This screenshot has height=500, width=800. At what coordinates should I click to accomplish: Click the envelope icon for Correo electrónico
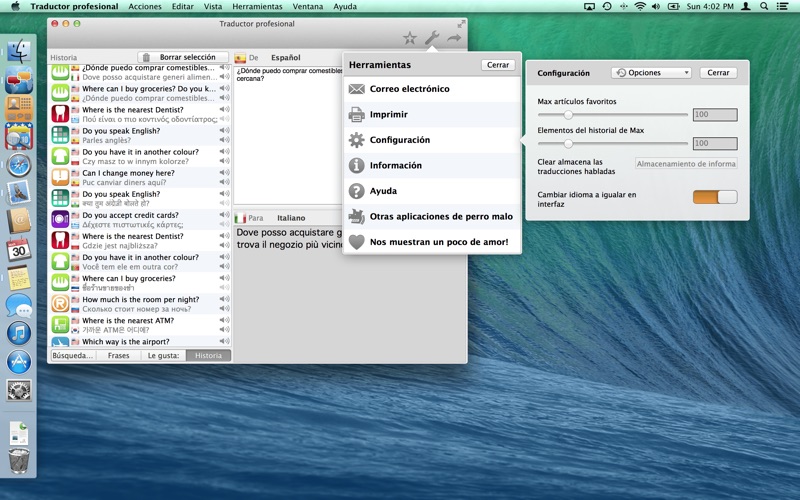pos(356,89)
